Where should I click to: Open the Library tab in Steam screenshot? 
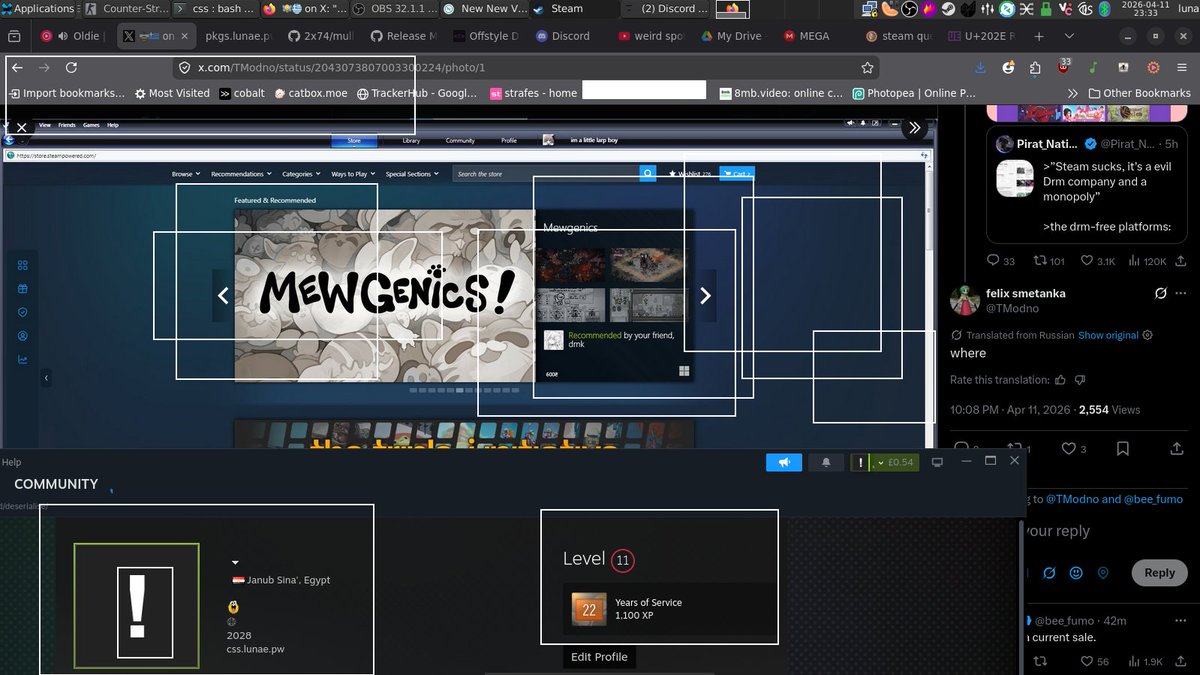click(x=411, y=141)
